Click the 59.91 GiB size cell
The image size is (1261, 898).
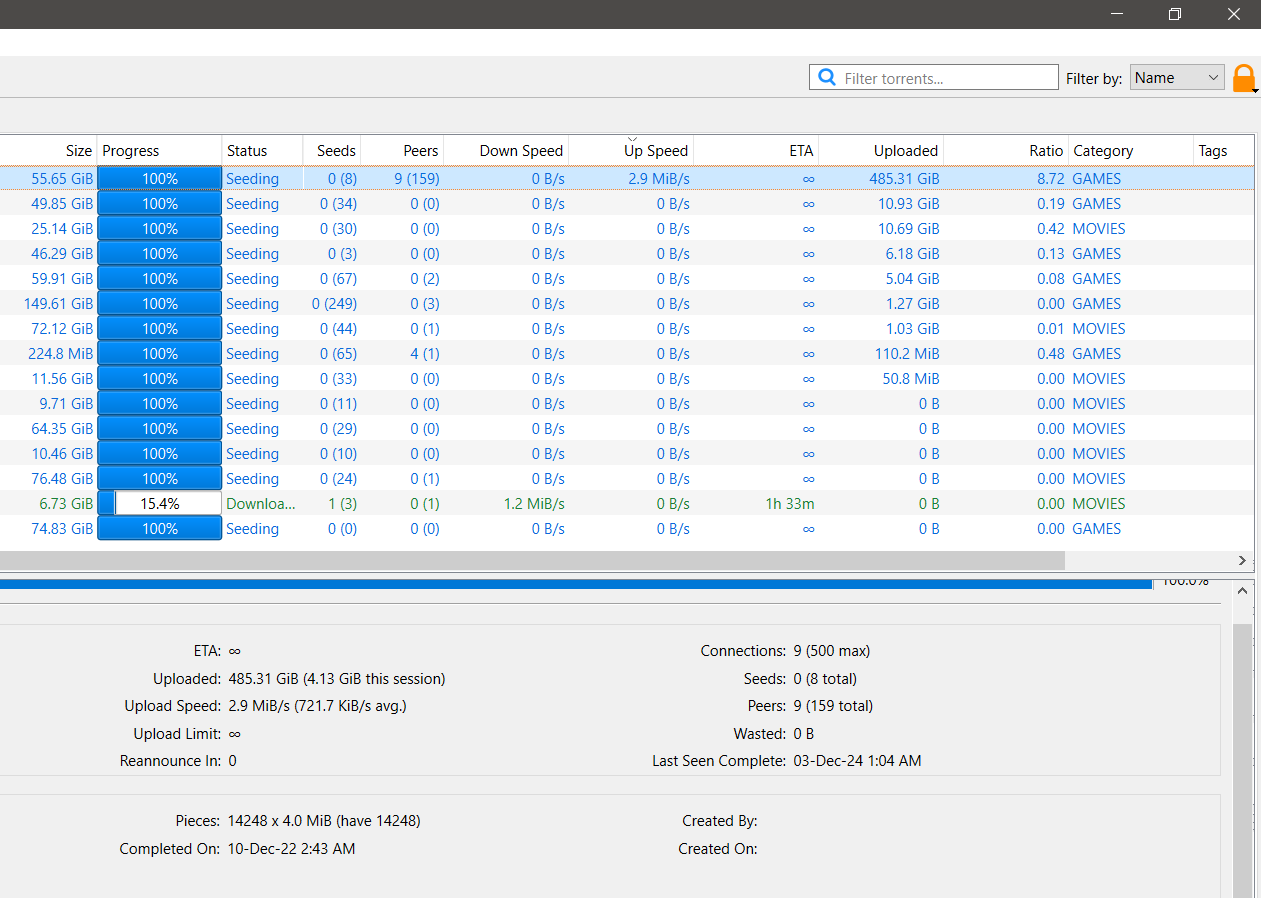click(x=62, y=279)
